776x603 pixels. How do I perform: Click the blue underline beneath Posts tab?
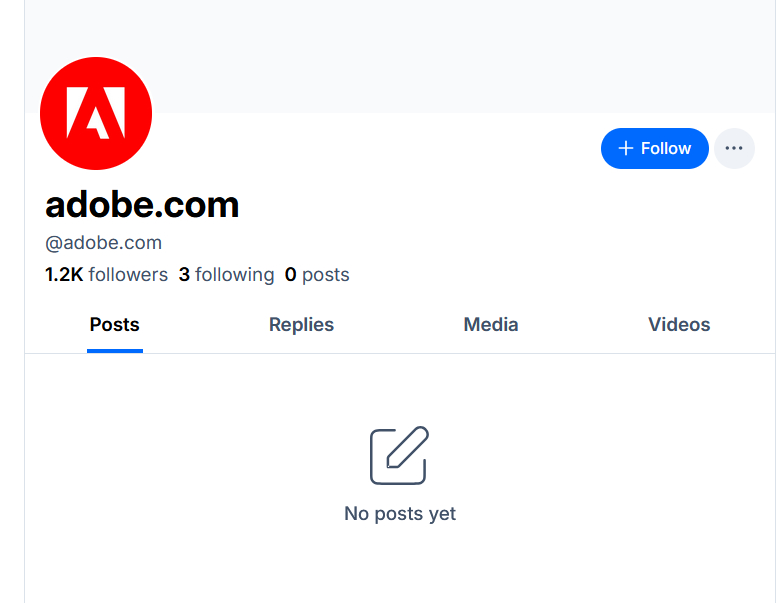(x=115, y=351)
